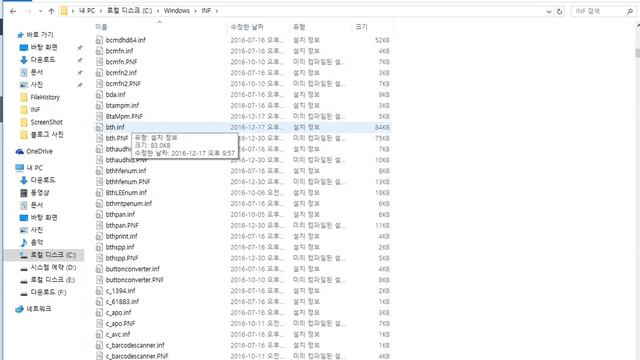Select 내 PC in address path
The image size is (640, 360).
[87, 11]
